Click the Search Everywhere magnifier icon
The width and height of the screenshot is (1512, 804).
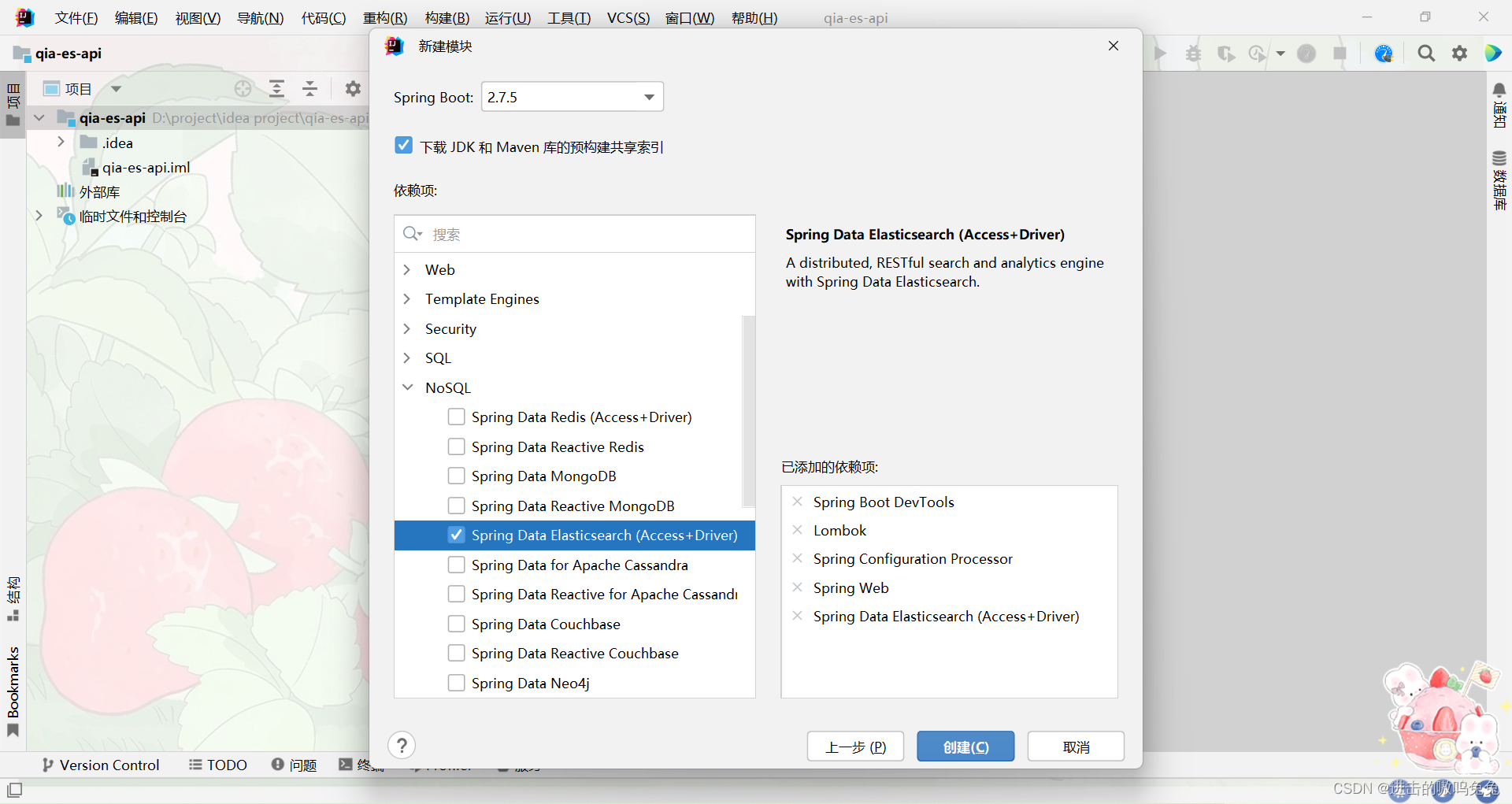point(1426,54)
